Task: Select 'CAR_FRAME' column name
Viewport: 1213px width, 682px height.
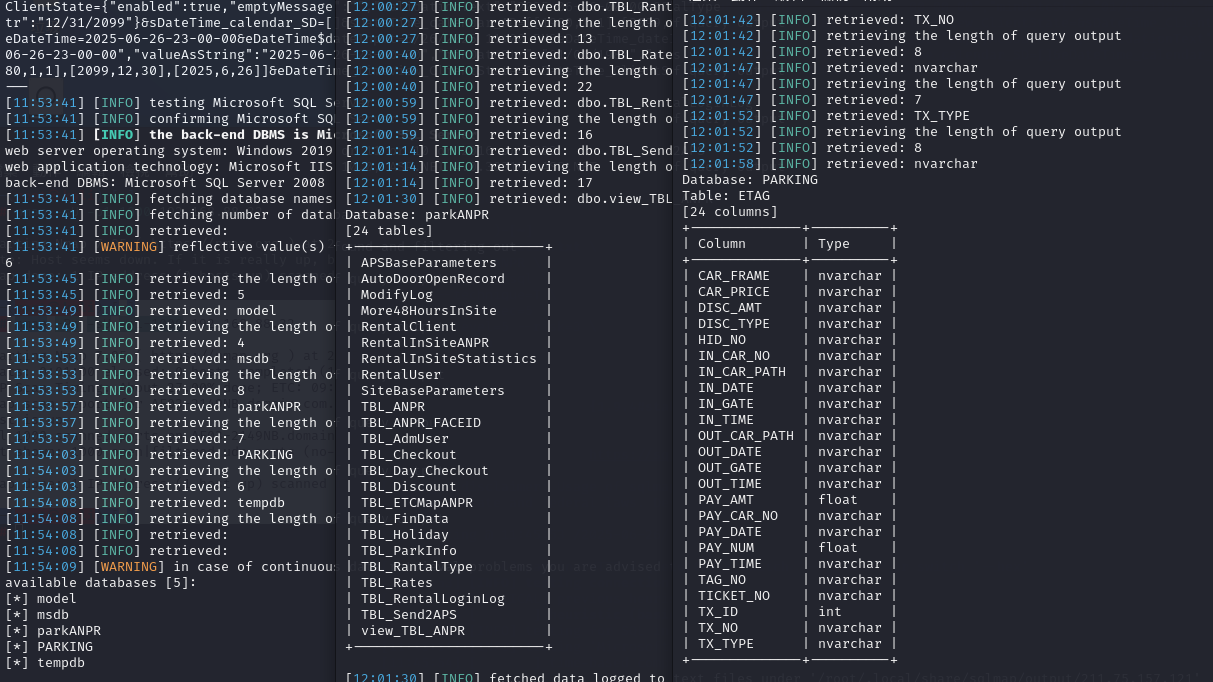Action: (734, 276)
